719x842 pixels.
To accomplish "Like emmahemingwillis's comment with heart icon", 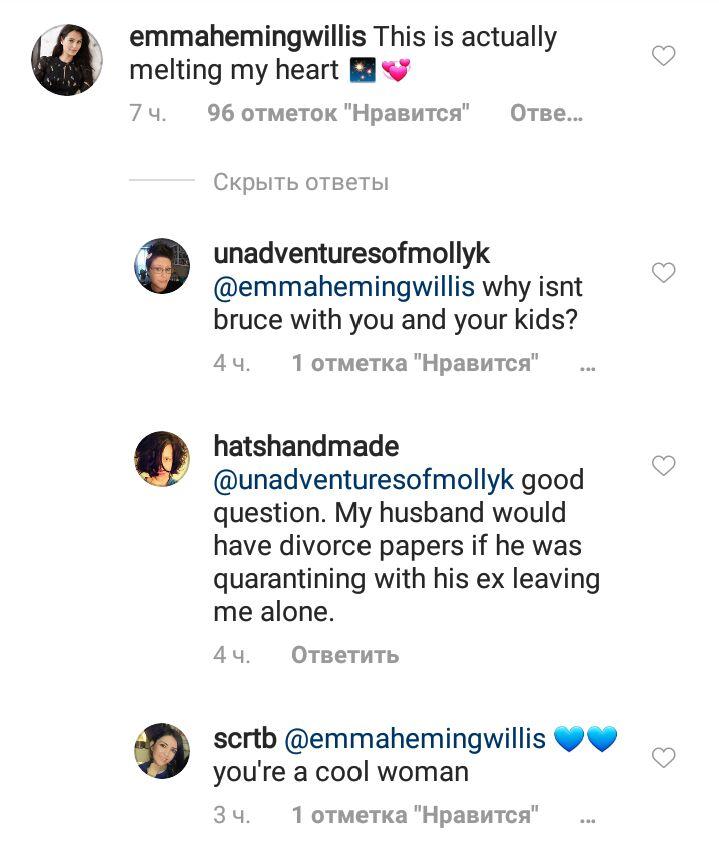I will point(663,57).
